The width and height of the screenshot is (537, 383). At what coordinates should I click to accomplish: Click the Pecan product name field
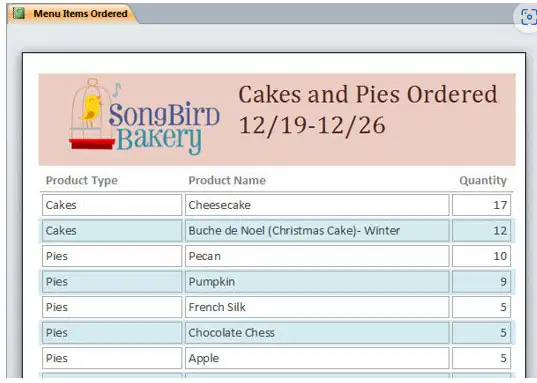pyautogui.click(x=317, y=256)
